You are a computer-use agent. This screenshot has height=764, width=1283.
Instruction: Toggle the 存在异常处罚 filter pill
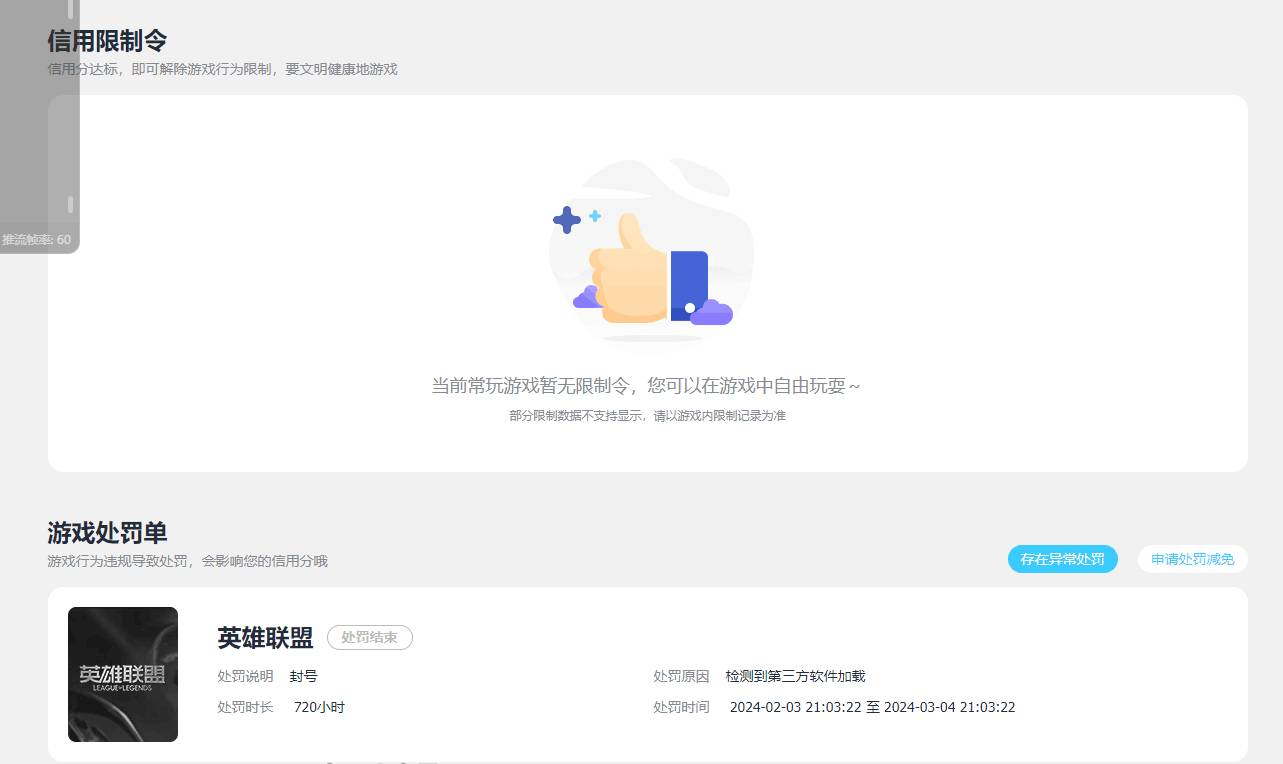[x=1062, y=559]
